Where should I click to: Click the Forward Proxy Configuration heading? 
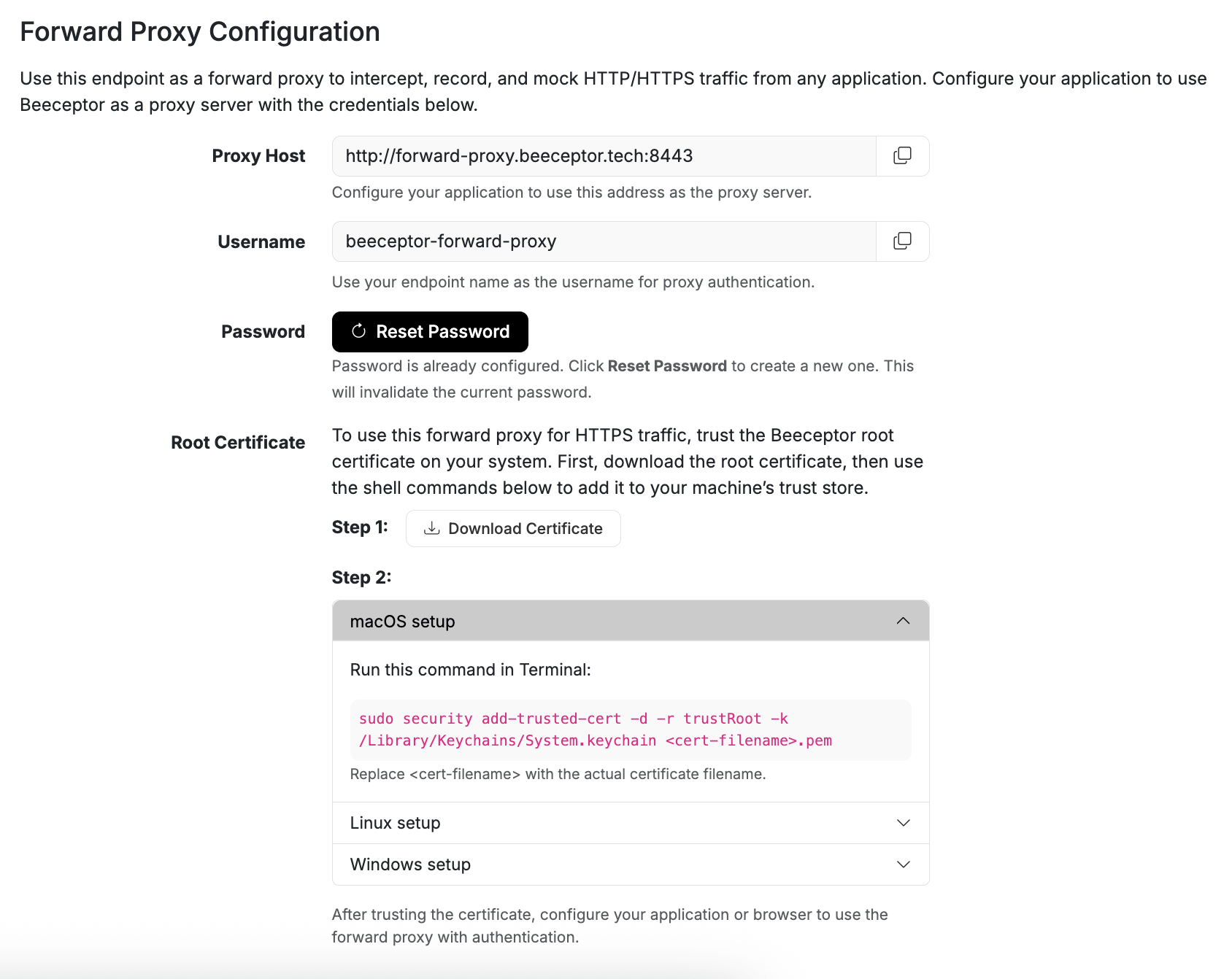pos(200,31)
